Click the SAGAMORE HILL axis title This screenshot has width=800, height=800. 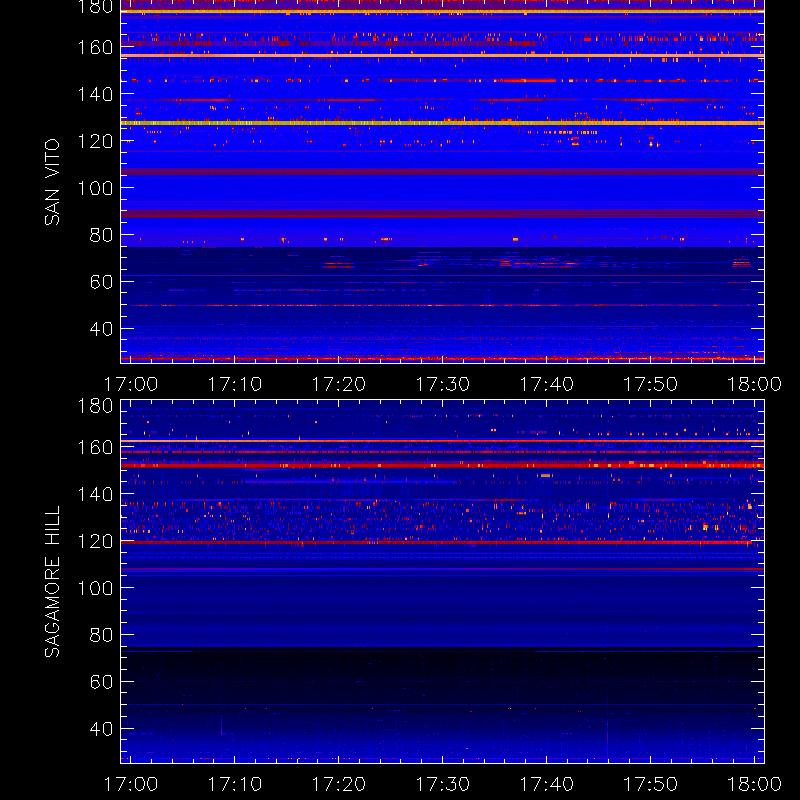coord(52,581)
